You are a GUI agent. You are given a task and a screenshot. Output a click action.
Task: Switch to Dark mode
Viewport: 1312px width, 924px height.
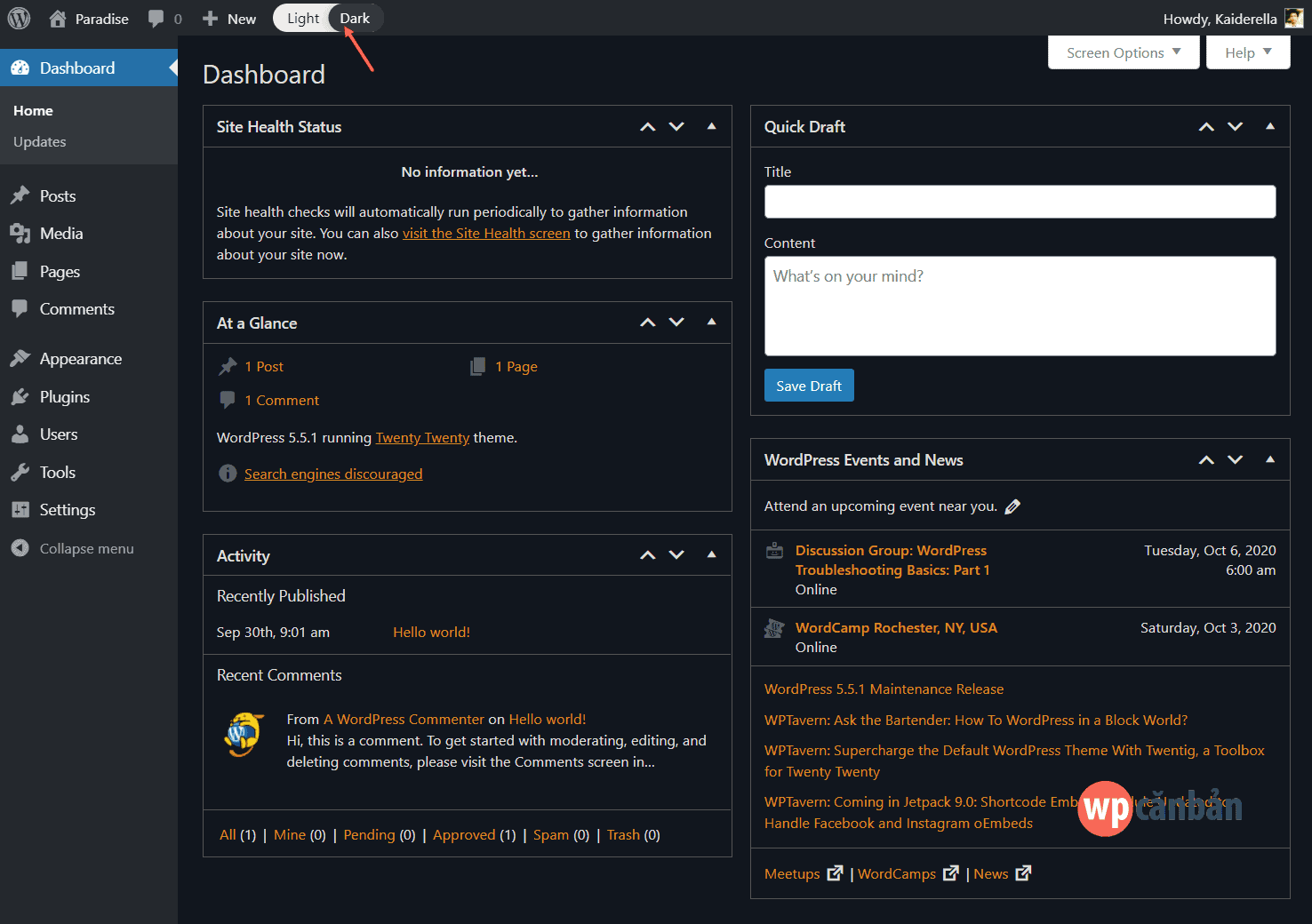(355, 18)
